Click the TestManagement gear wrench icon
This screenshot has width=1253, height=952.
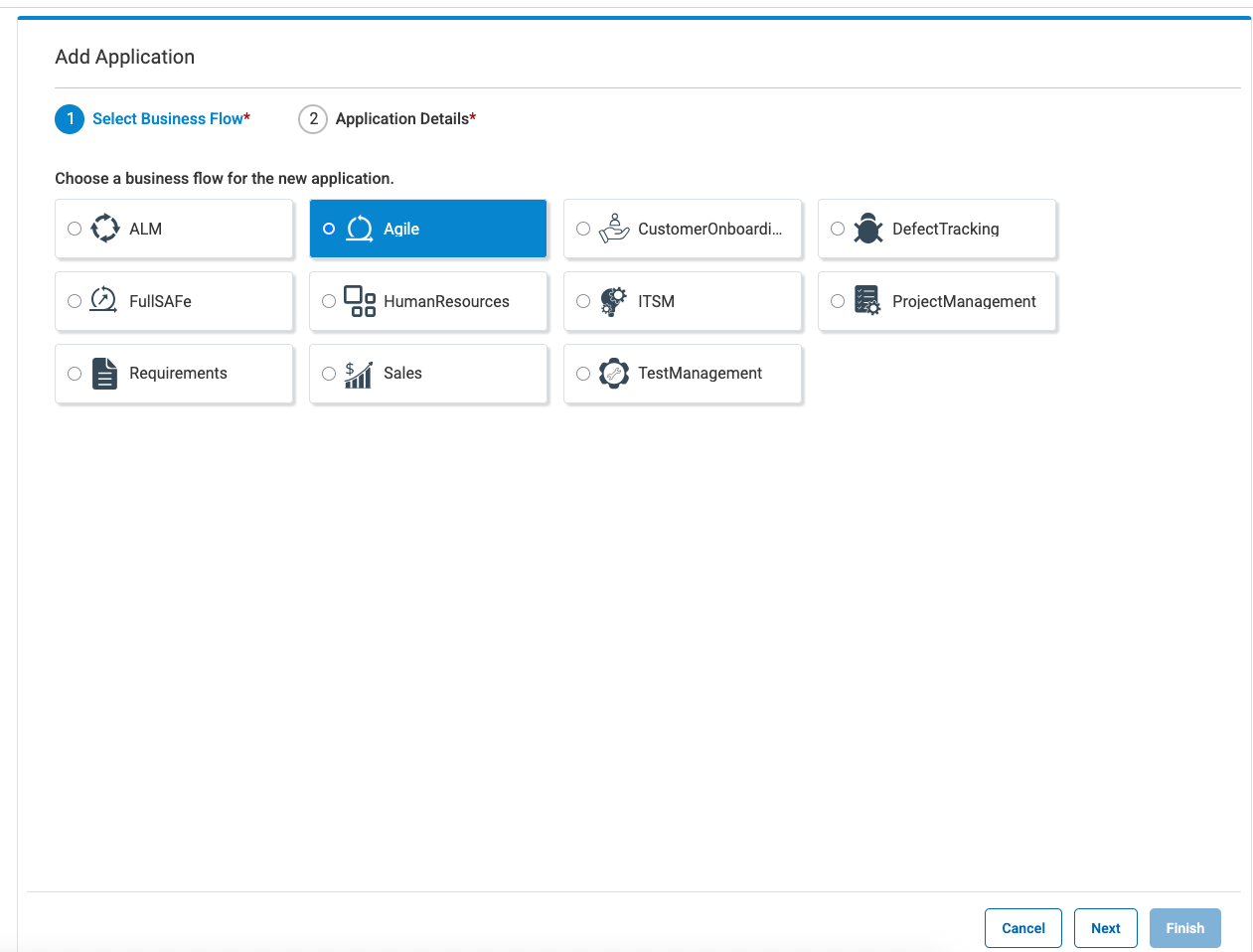(614, 374)
